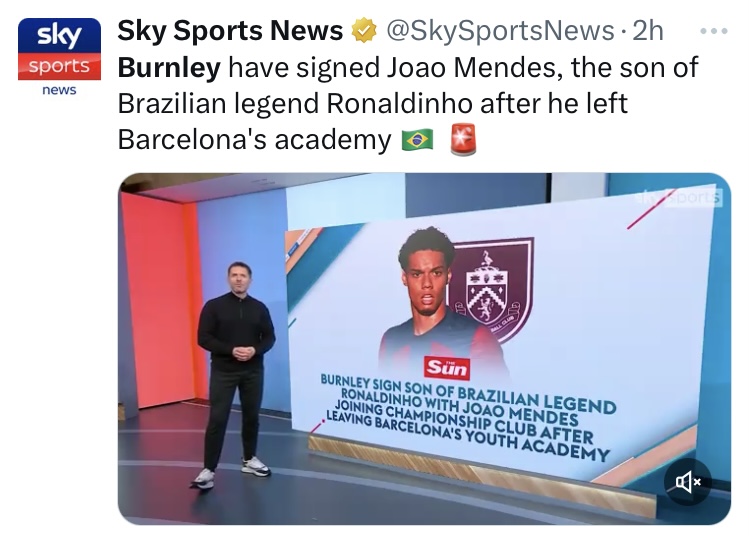
Task: Click the Brazil flag emoji
Action: click(x=417, y=140)
